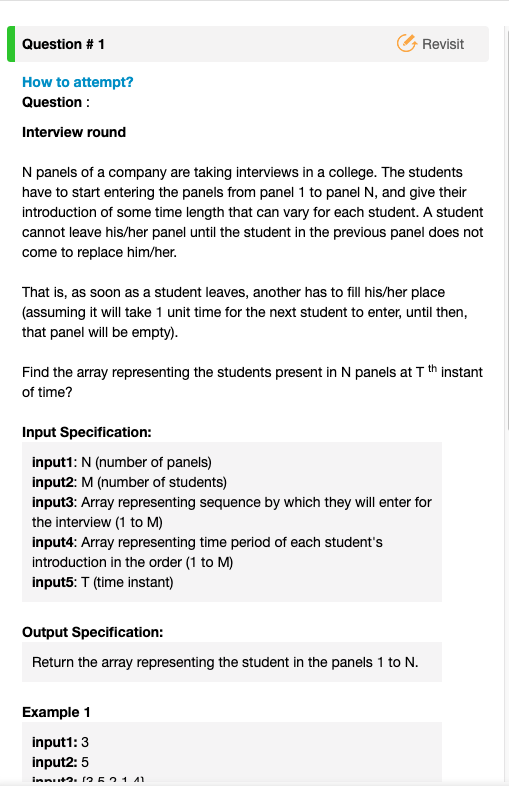Open the How to attempt? link
509x786 pixels.
click(78, 82)
